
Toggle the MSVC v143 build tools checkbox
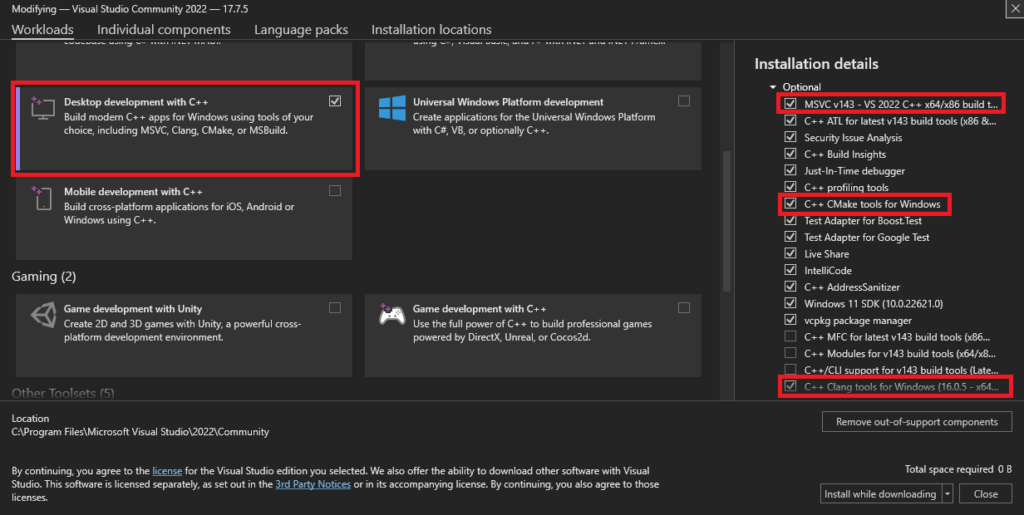(790, 104)
